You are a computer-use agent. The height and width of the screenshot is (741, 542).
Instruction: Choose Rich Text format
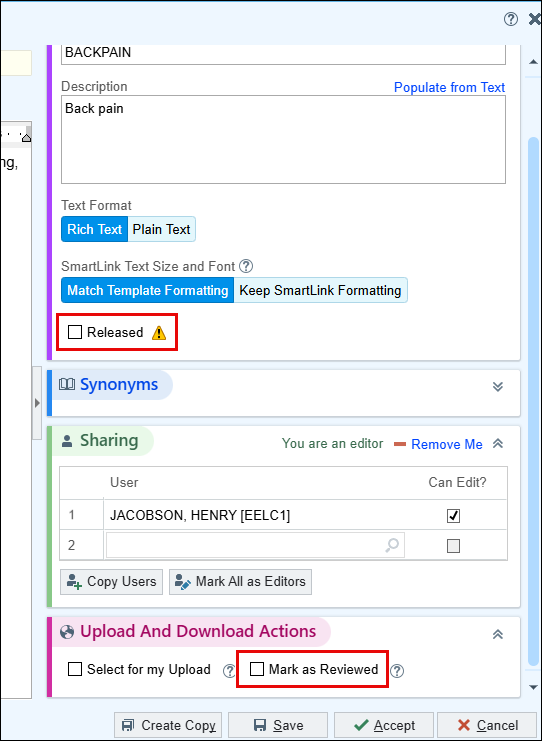95,229
